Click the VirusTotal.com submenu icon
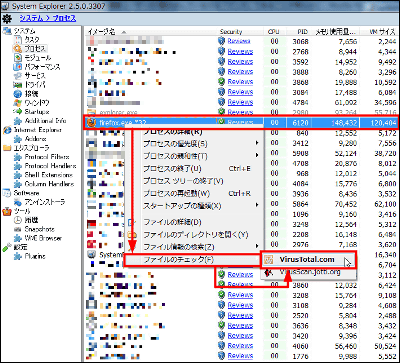The image size is (400, 363). [x=269, y=259]
